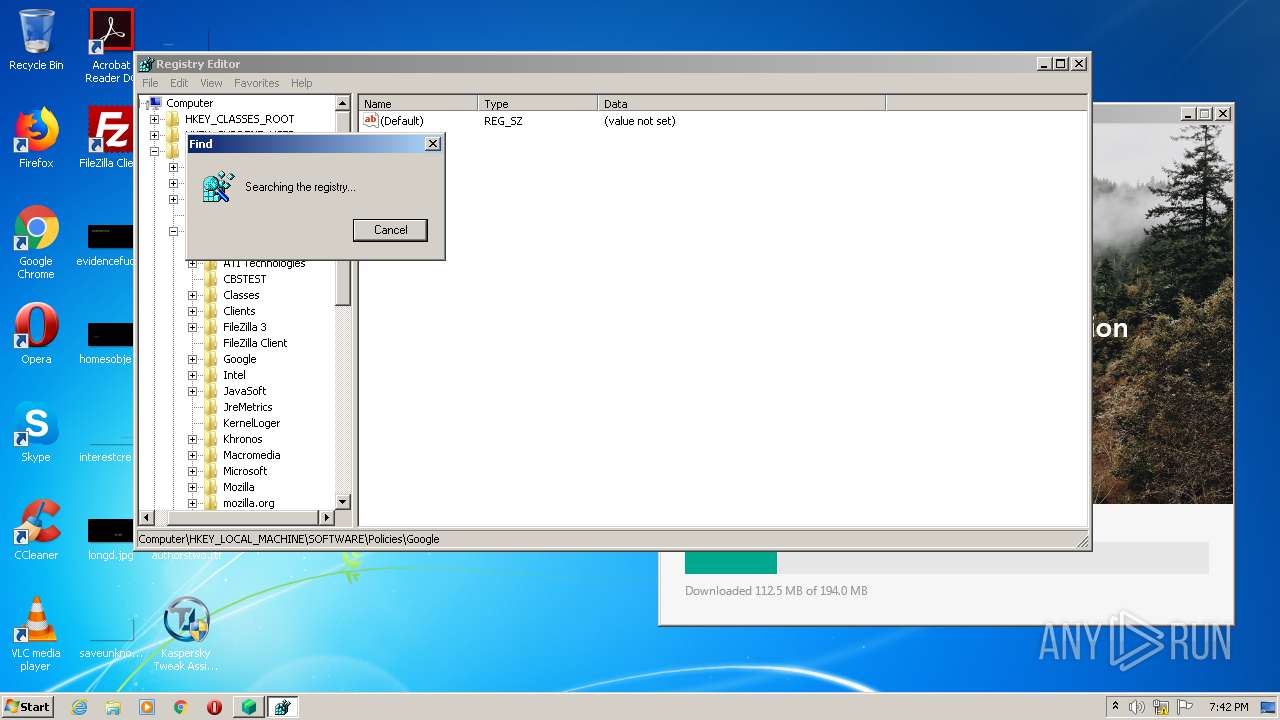The image size is (1280, 720).
Task: Expand the Classes registry key
Action: (x=192, y=295)
